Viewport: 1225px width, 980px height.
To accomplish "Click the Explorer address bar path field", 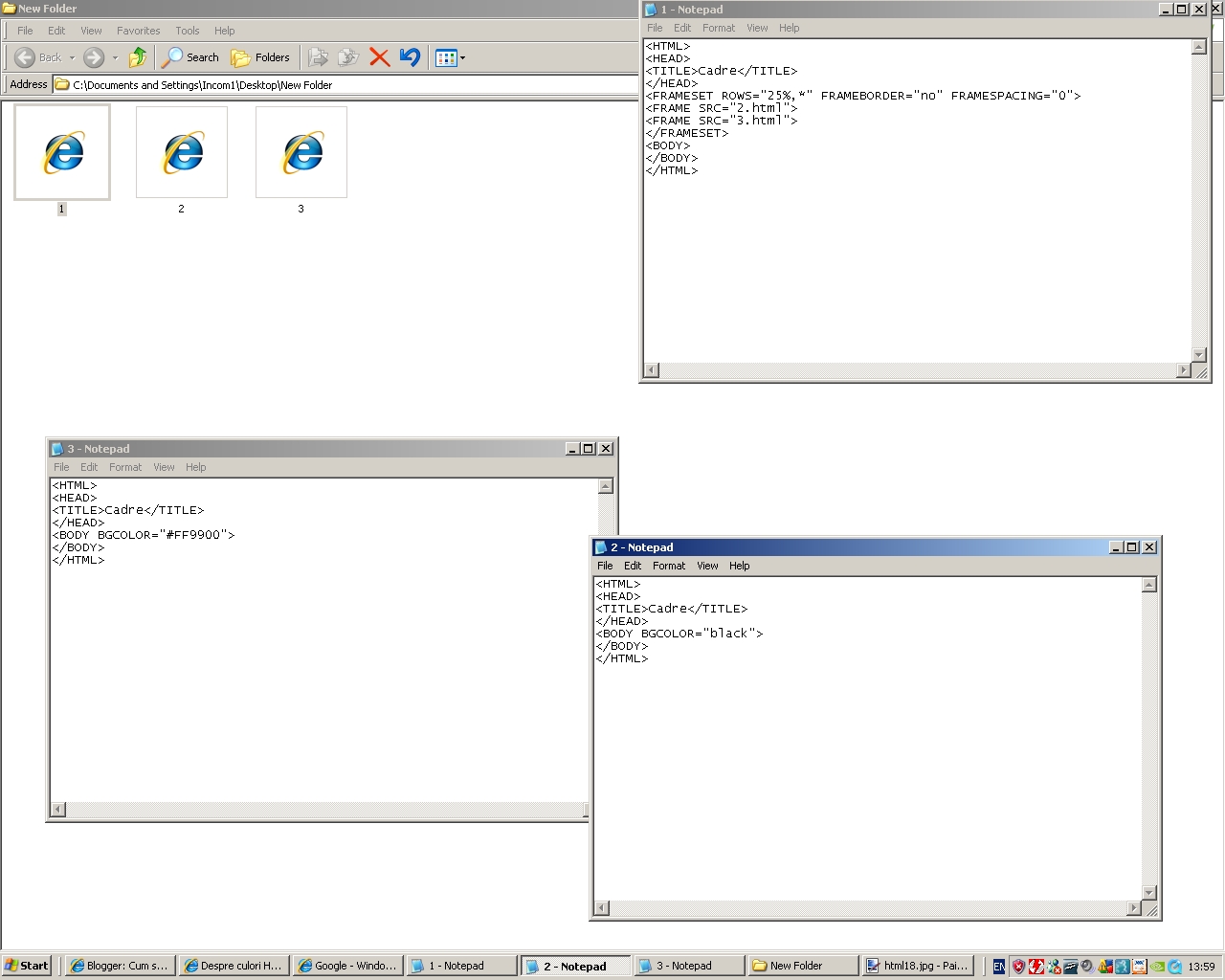I will (345, 84).
